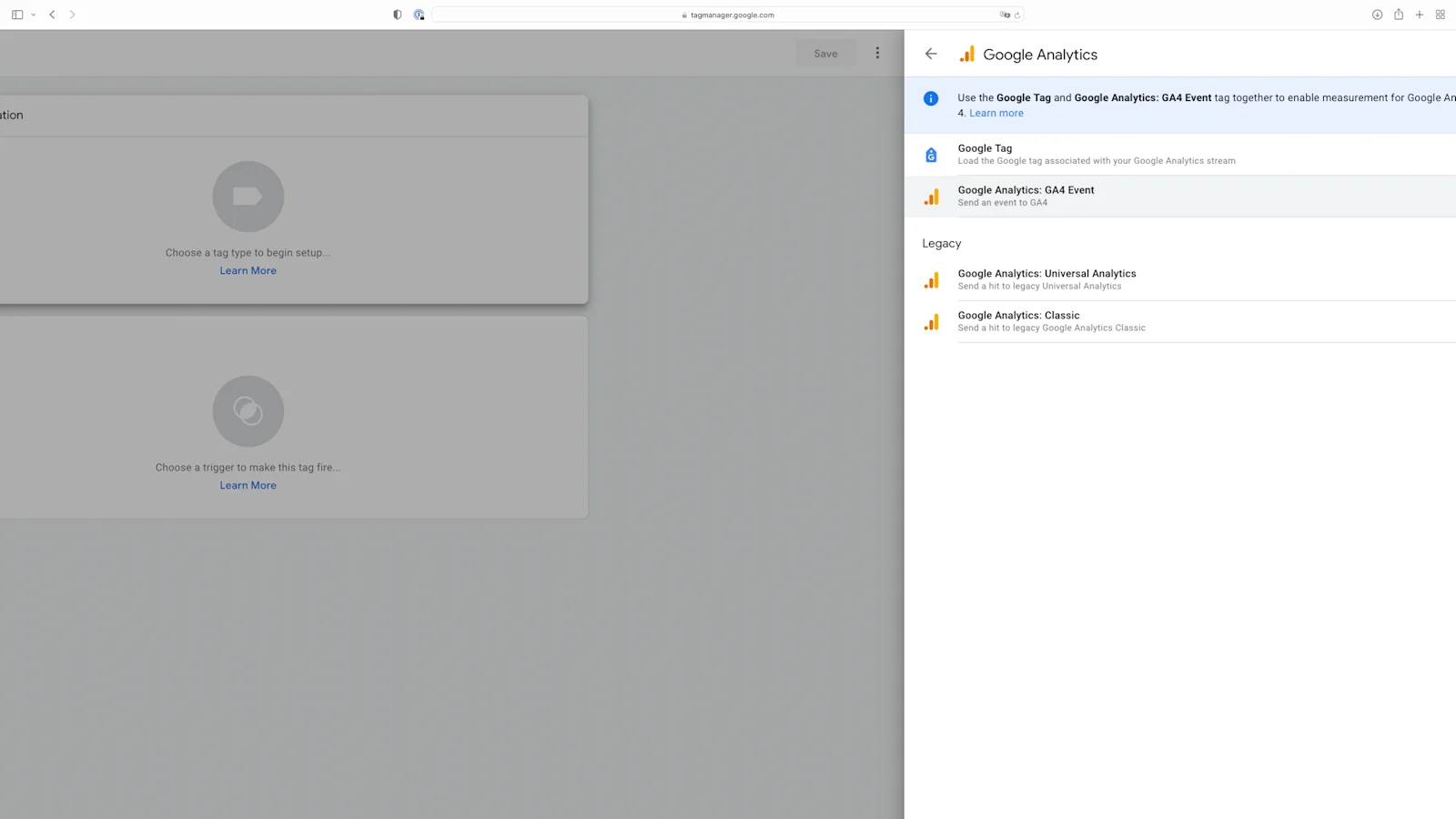Click the Universal Analytics chart icon under Legacy
1456x819 pixels.
tap(931, 279)
